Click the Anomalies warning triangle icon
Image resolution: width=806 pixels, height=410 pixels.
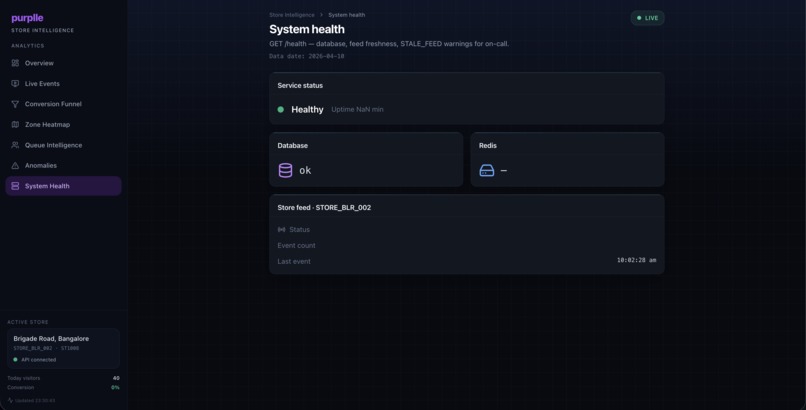[x=15, y=165]
